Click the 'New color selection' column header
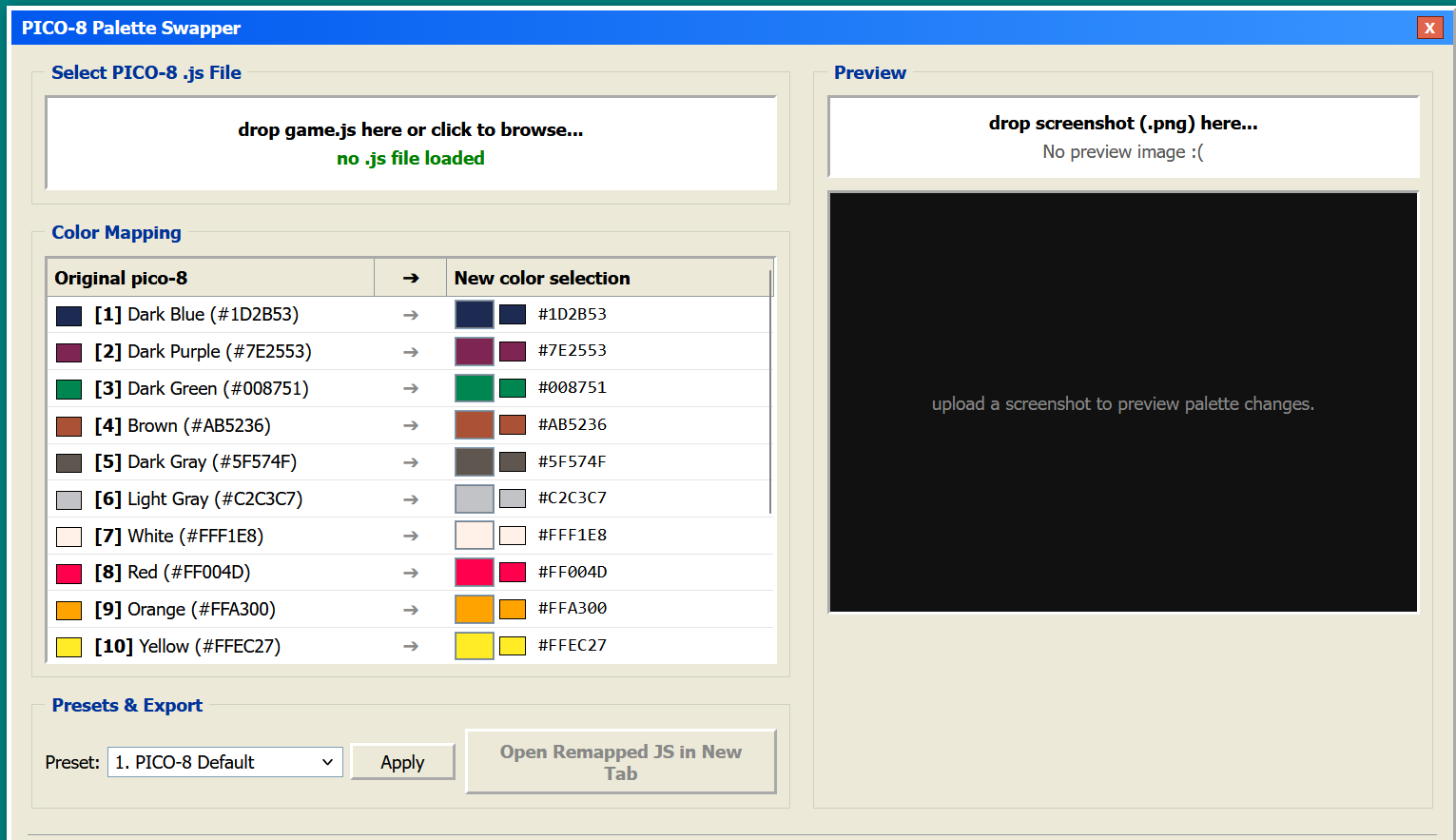1456x840 pixels. pyautogui.click(x=608, y=278)
